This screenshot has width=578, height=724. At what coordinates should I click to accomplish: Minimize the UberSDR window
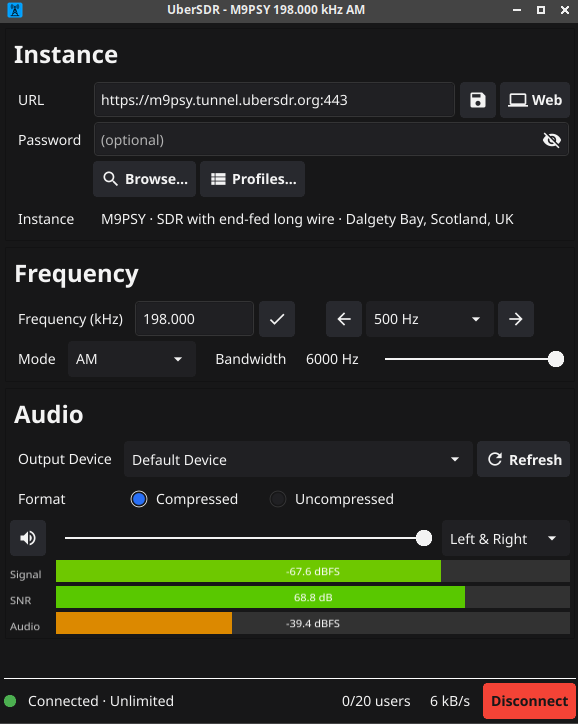[x=517, y=10]
